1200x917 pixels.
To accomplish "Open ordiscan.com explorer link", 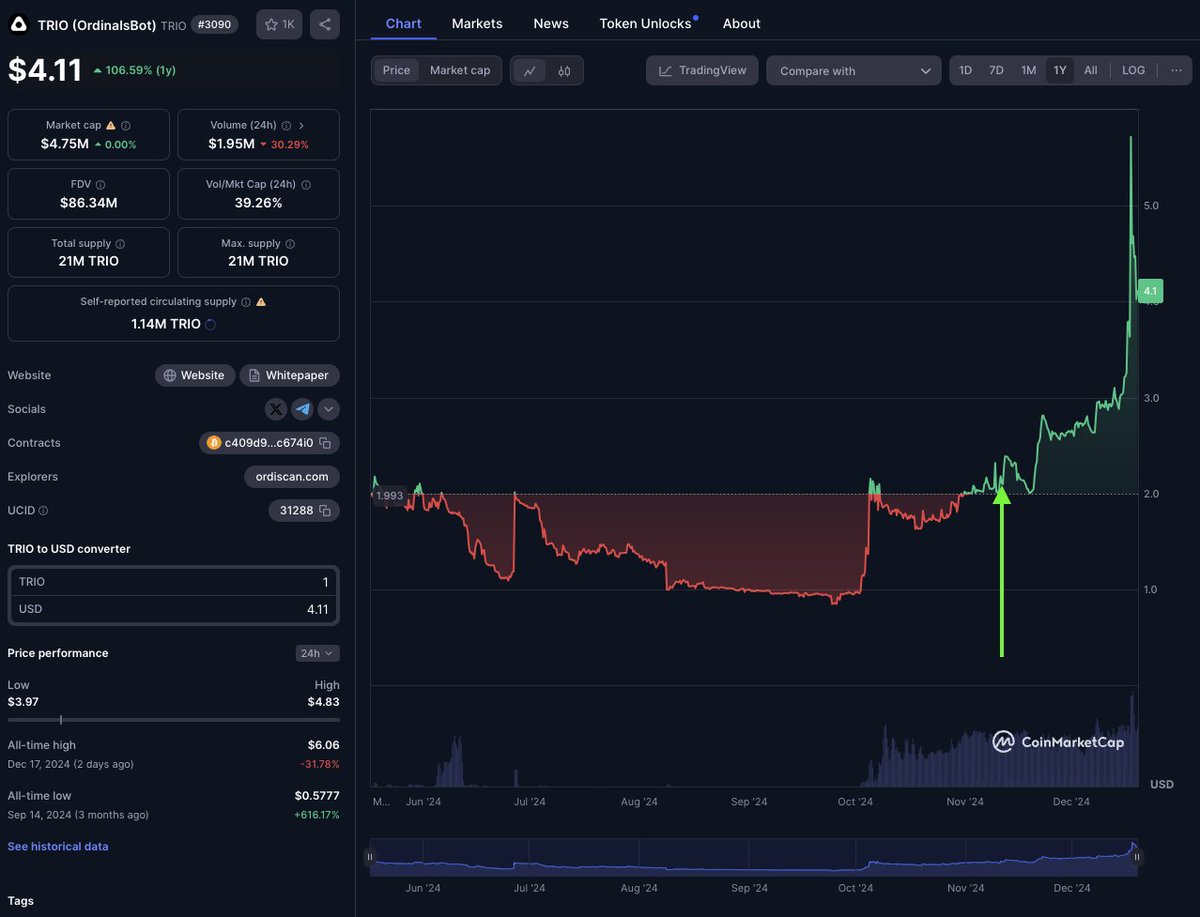I will point(292,477).
